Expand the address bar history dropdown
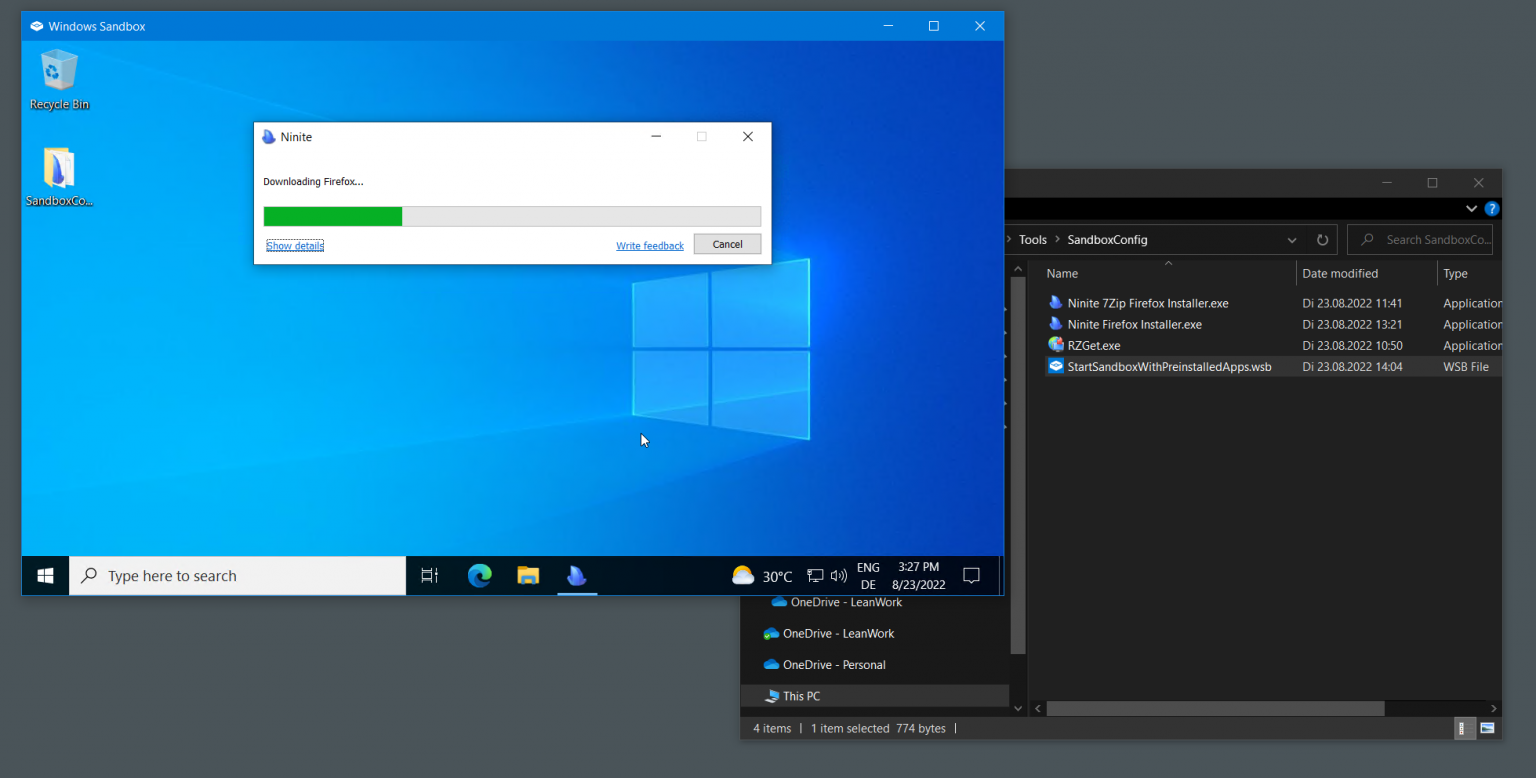Viewport: 1536px width, 778px height. click(x=1292, y=240)
